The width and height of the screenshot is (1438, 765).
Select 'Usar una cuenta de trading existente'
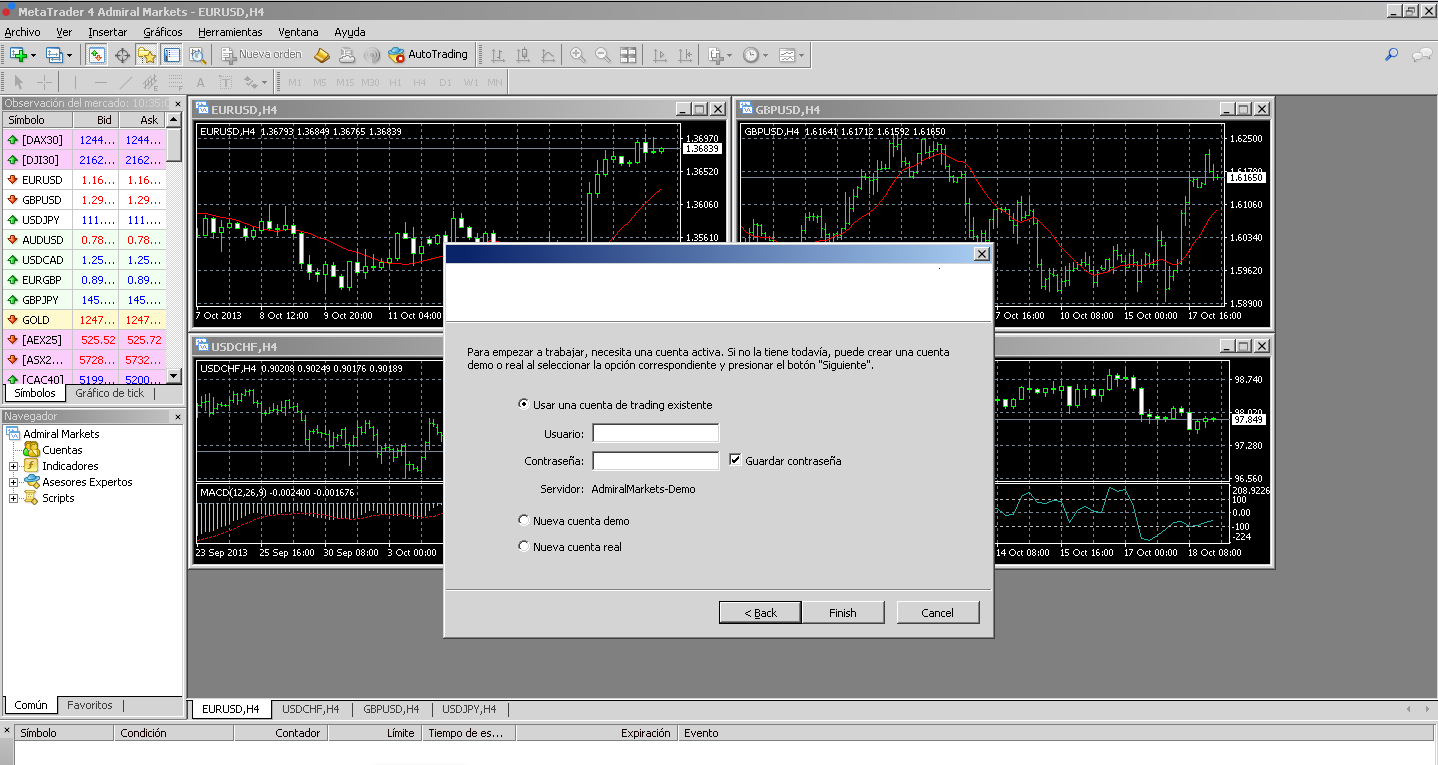click(523, 405)
